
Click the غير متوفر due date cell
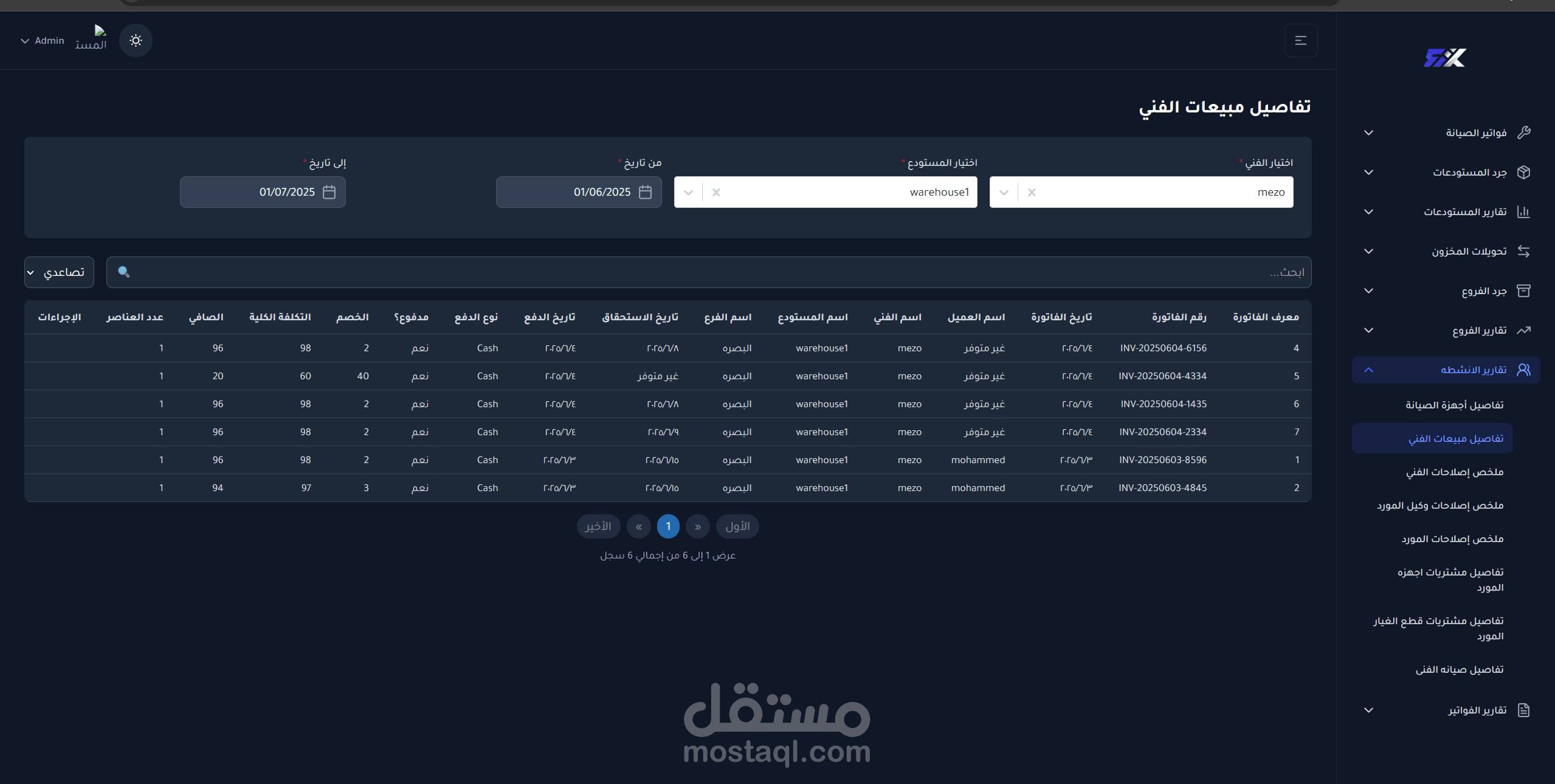click(x=658, y=376)
